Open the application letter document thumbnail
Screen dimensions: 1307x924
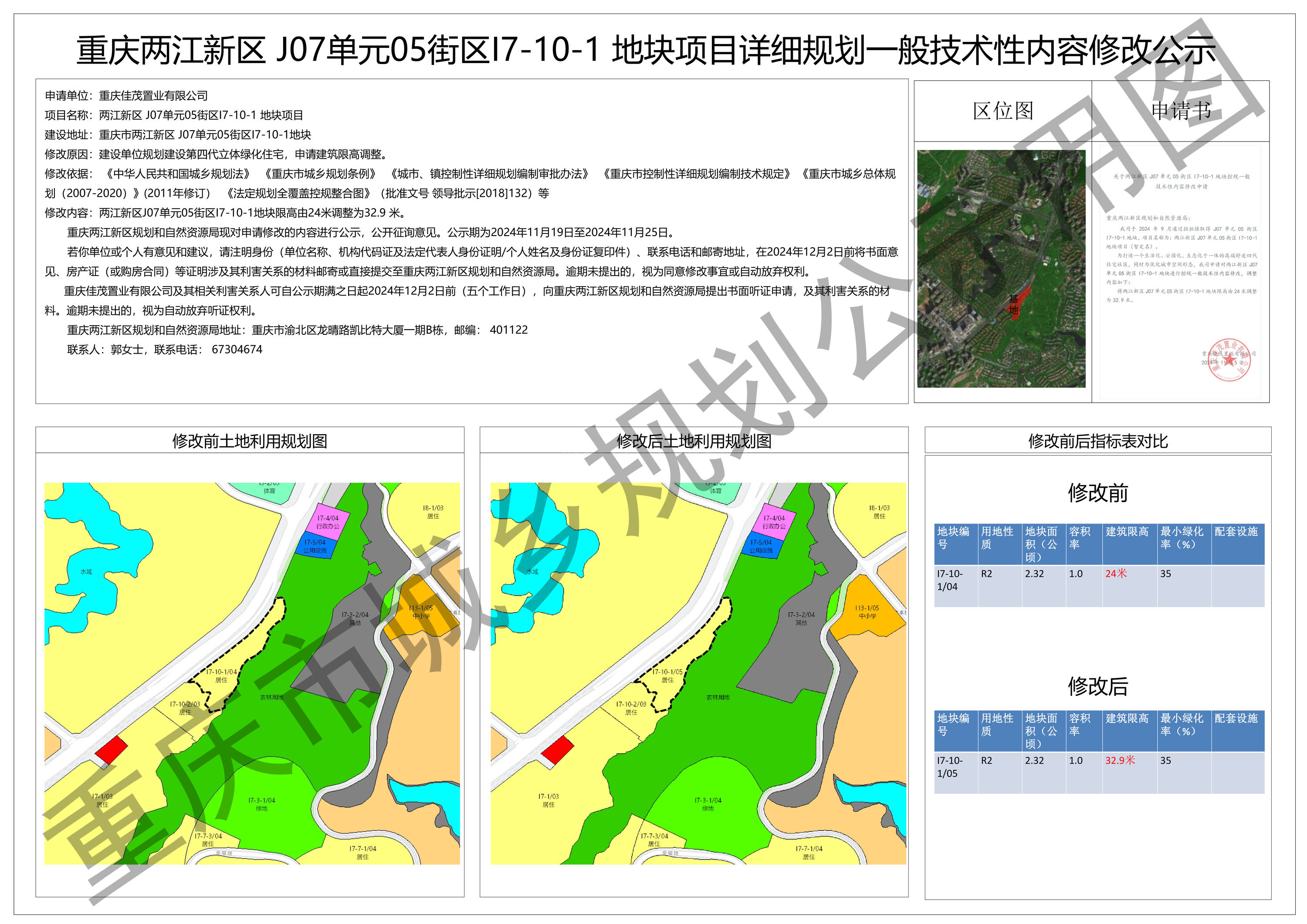(1181, 272)
